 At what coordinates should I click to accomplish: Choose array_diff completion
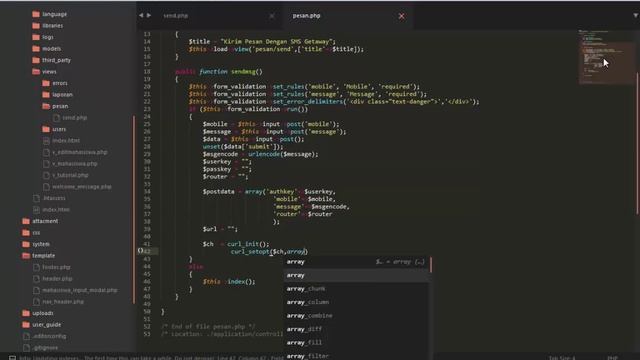coord(357,329)
